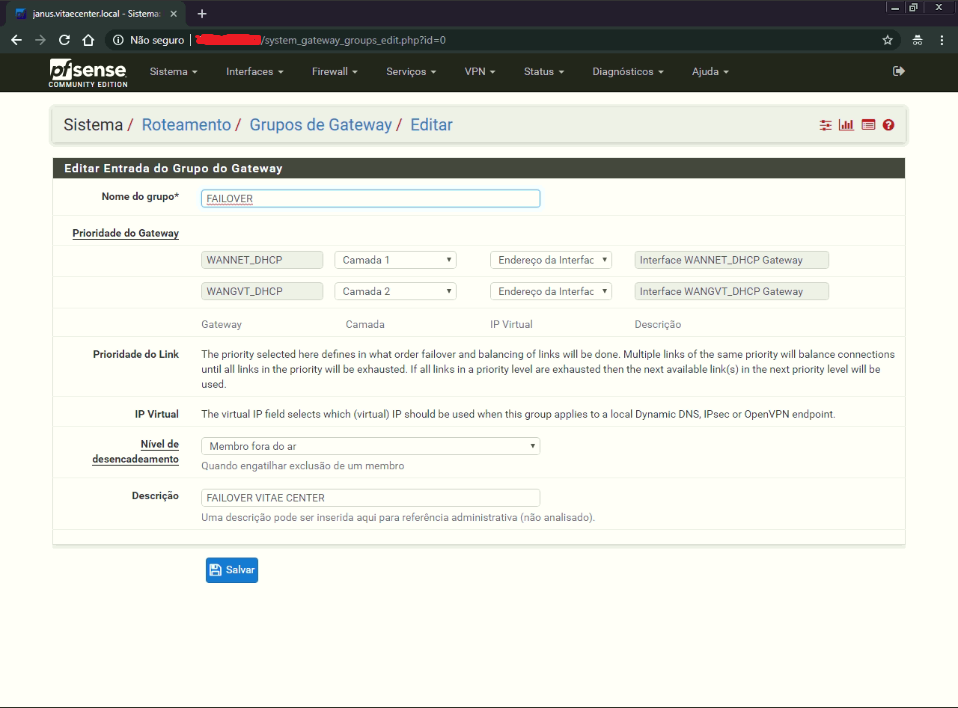Screen dimensions: 958x708
Task: Click the red help question icon
Action: tap(888, 125)
